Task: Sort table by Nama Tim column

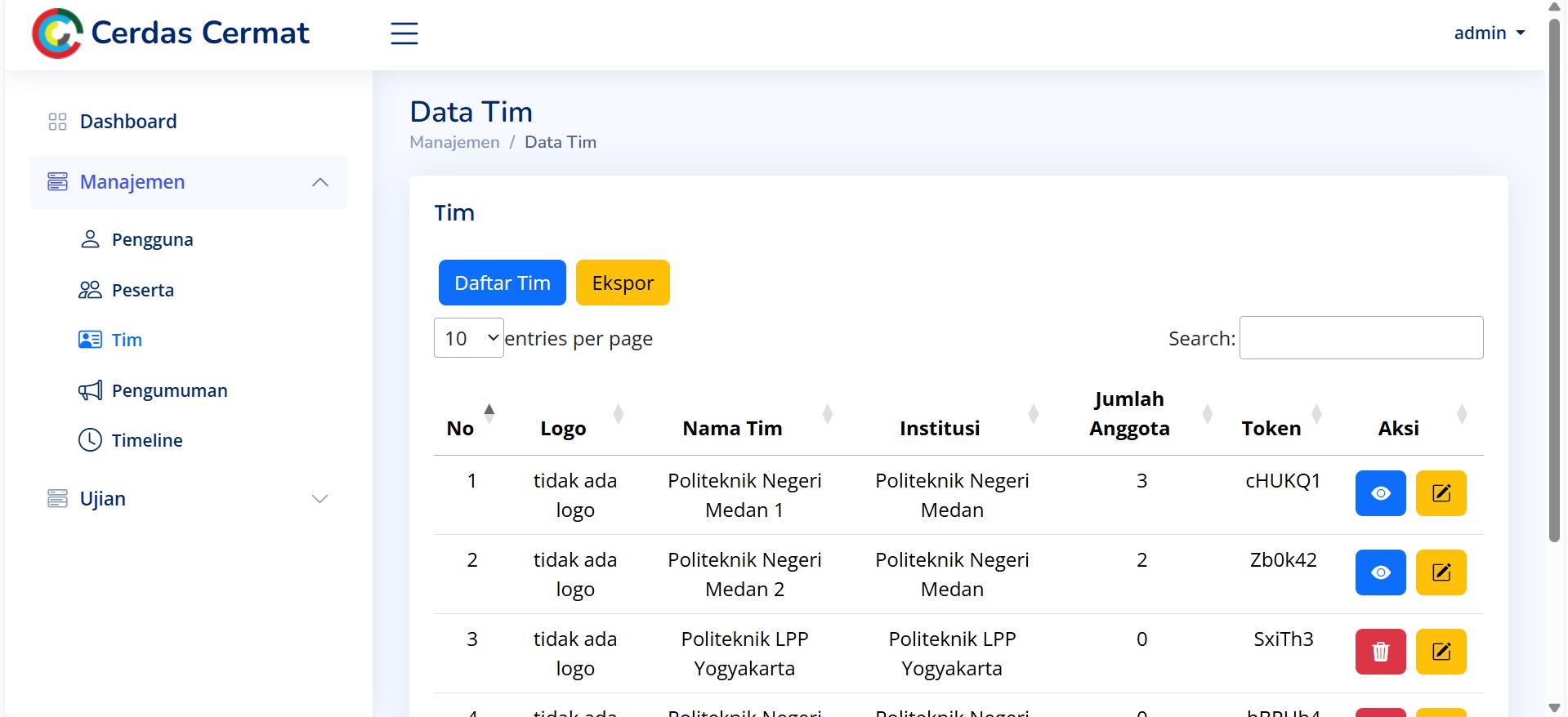Action: (828, 414)
